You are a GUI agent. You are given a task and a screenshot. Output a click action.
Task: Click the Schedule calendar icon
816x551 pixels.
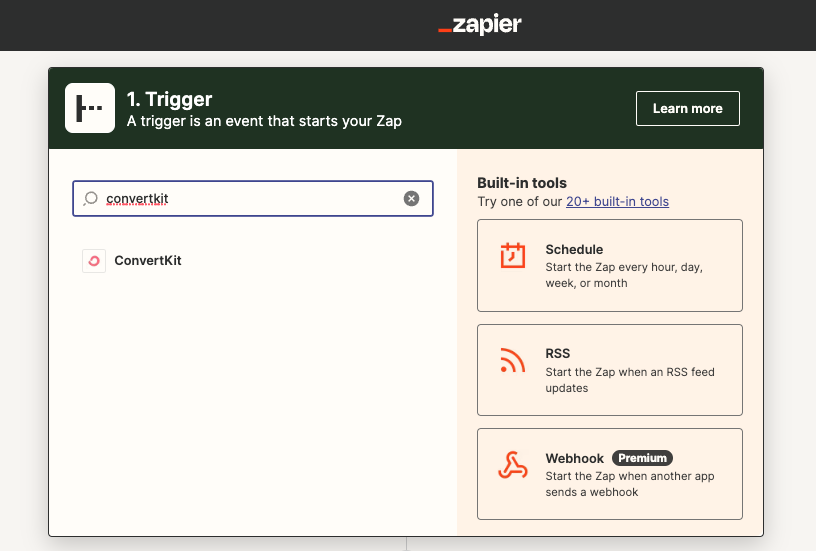[513, 255]
